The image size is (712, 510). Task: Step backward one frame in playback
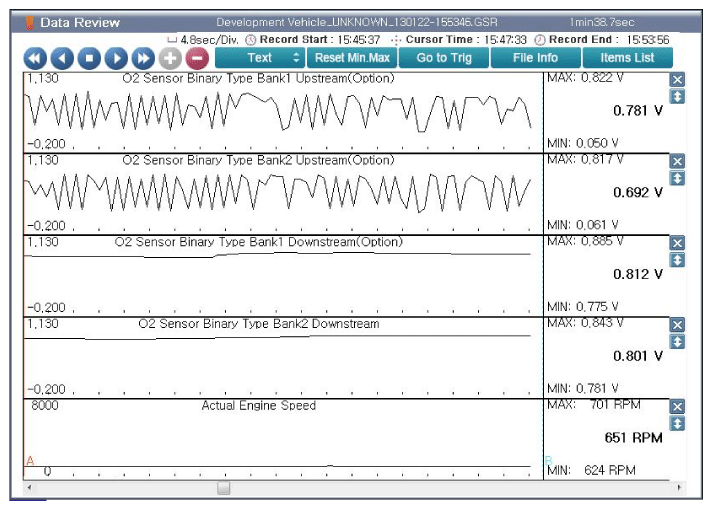pos(62,58)
